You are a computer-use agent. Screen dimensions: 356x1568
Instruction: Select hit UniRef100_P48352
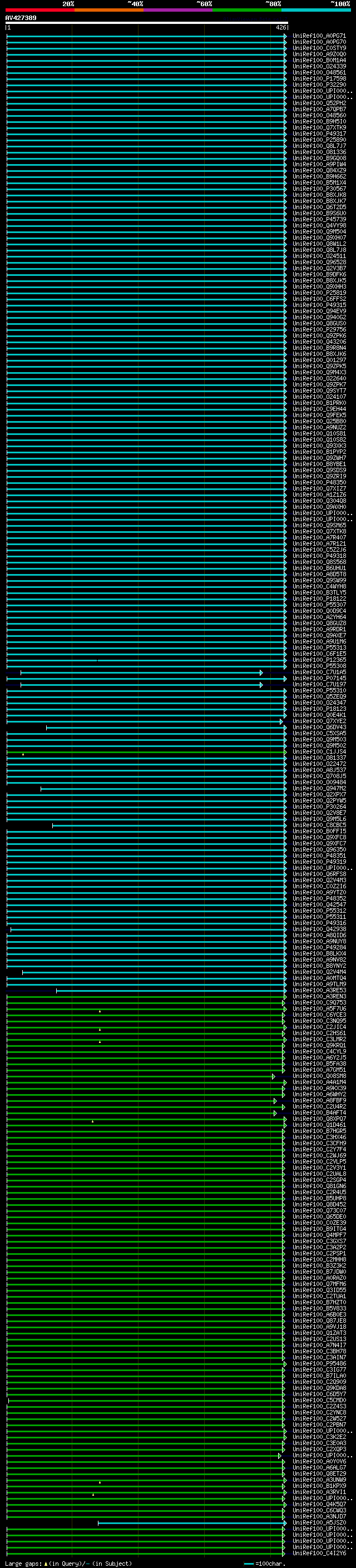click(x=319, y=898)
